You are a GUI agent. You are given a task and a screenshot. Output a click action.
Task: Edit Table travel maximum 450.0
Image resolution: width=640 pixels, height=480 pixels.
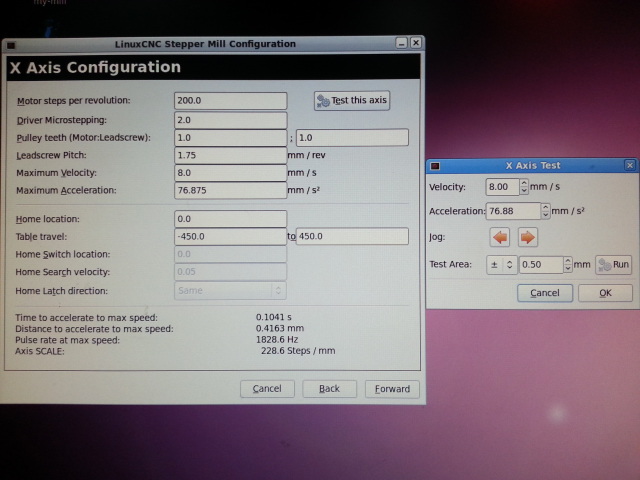(352, 236)
